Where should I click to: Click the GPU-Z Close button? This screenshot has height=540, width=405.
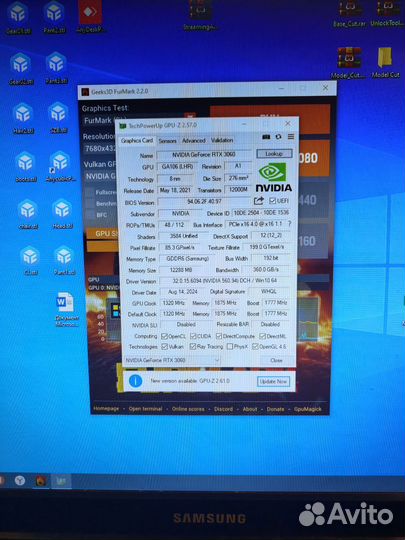(276, 360)
